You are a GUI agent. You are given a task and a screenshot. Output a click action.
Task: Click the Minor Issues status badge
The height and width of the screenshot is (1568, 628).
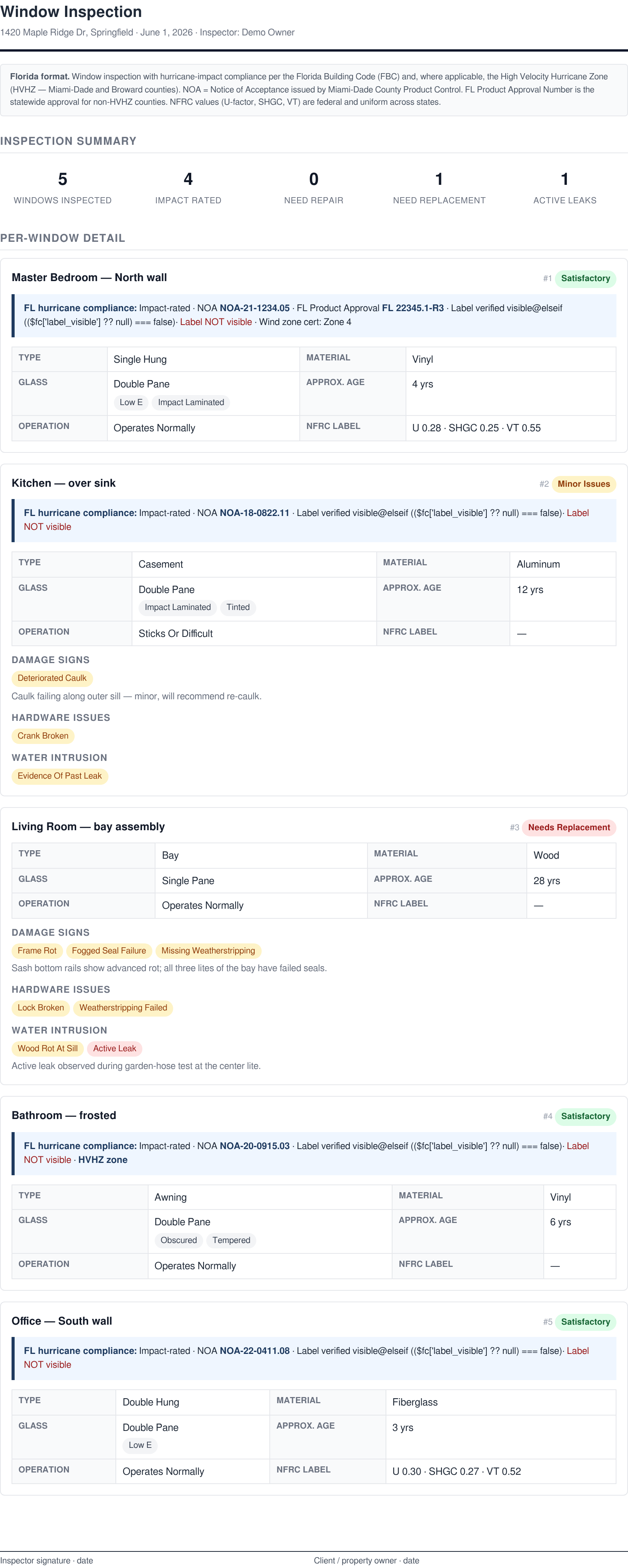[584, 484]
